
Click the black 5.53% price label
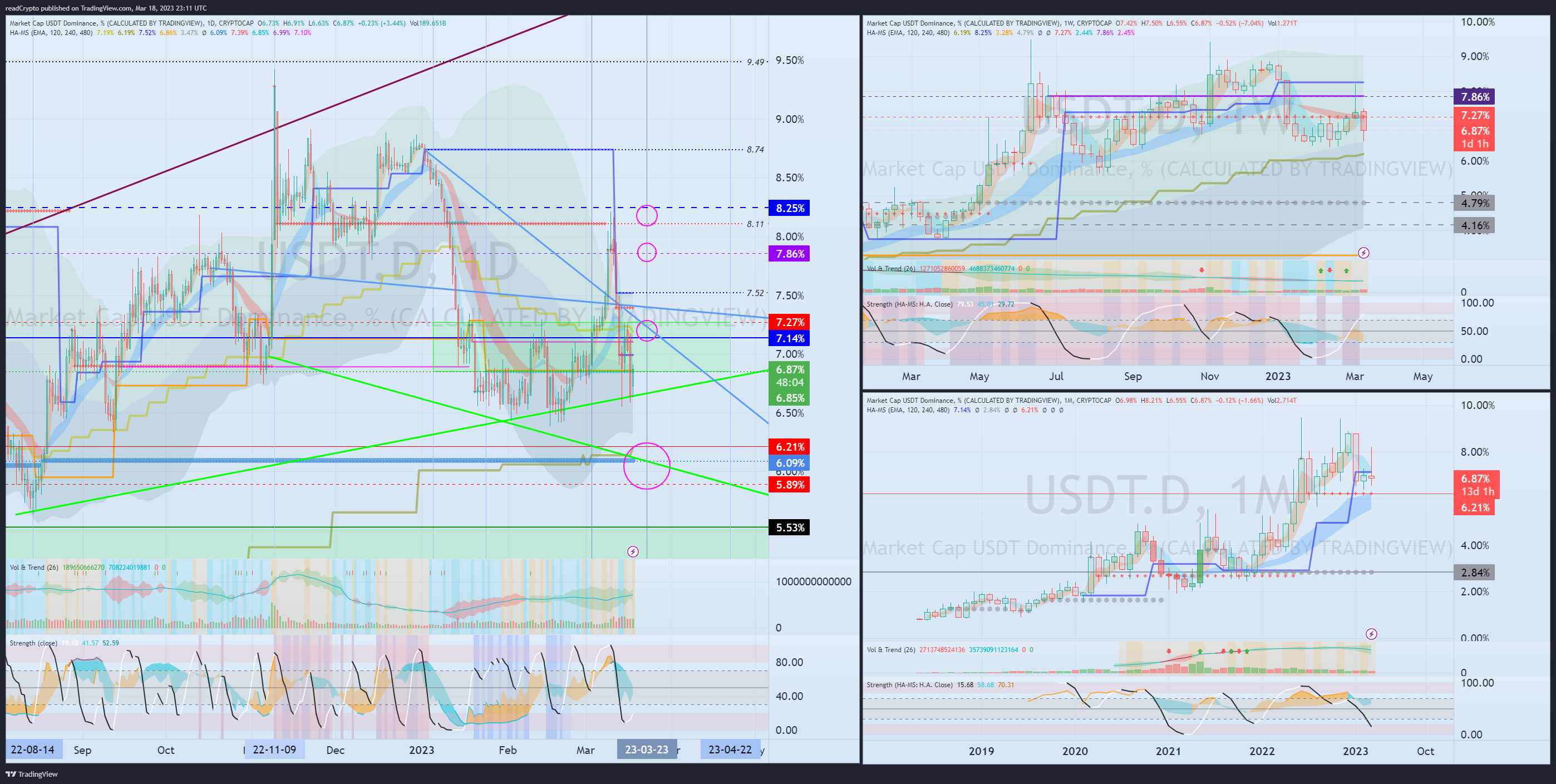coord(790,527)
